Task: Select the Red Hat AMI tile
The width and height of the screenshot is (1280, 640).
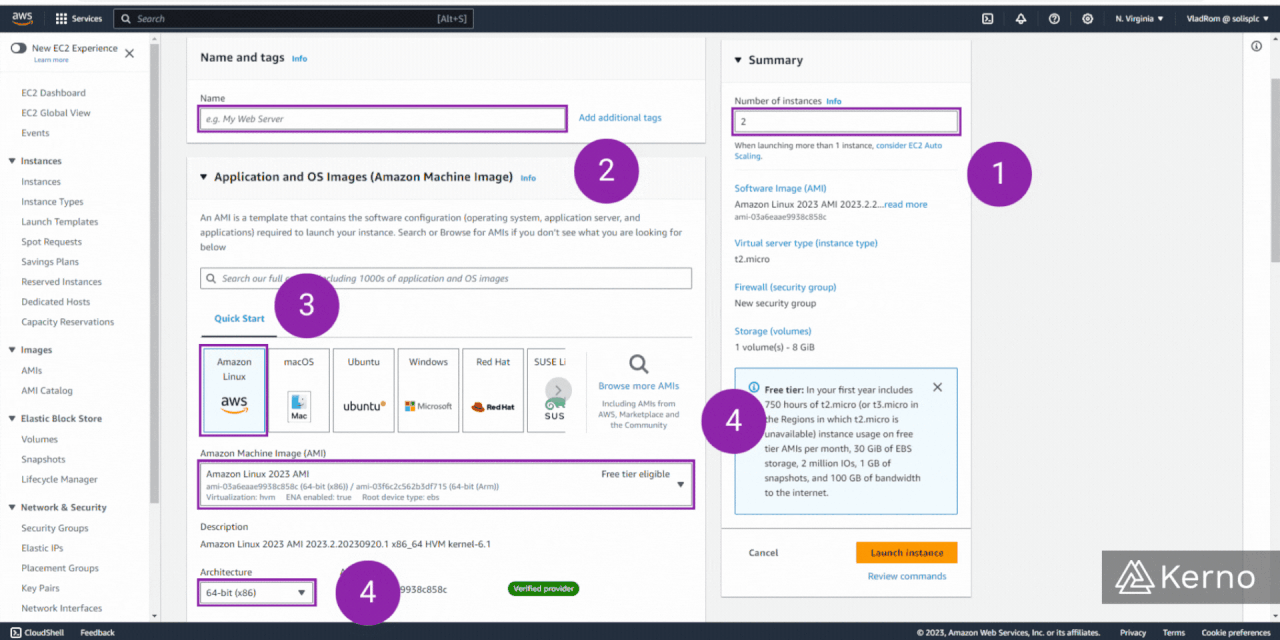Action: 493,390
